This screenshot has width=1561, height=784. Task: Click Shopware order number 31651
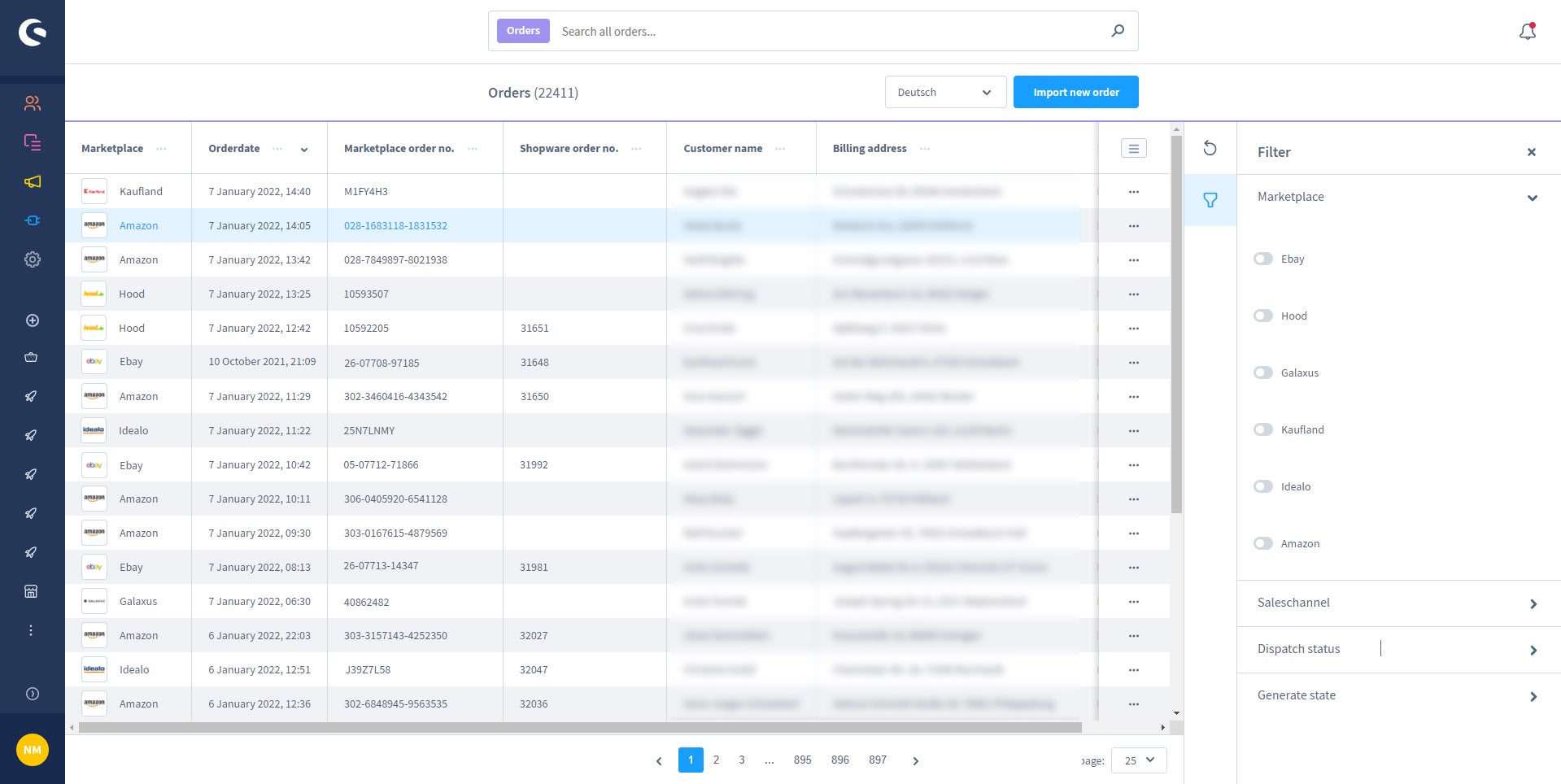[x=534, y=329]
